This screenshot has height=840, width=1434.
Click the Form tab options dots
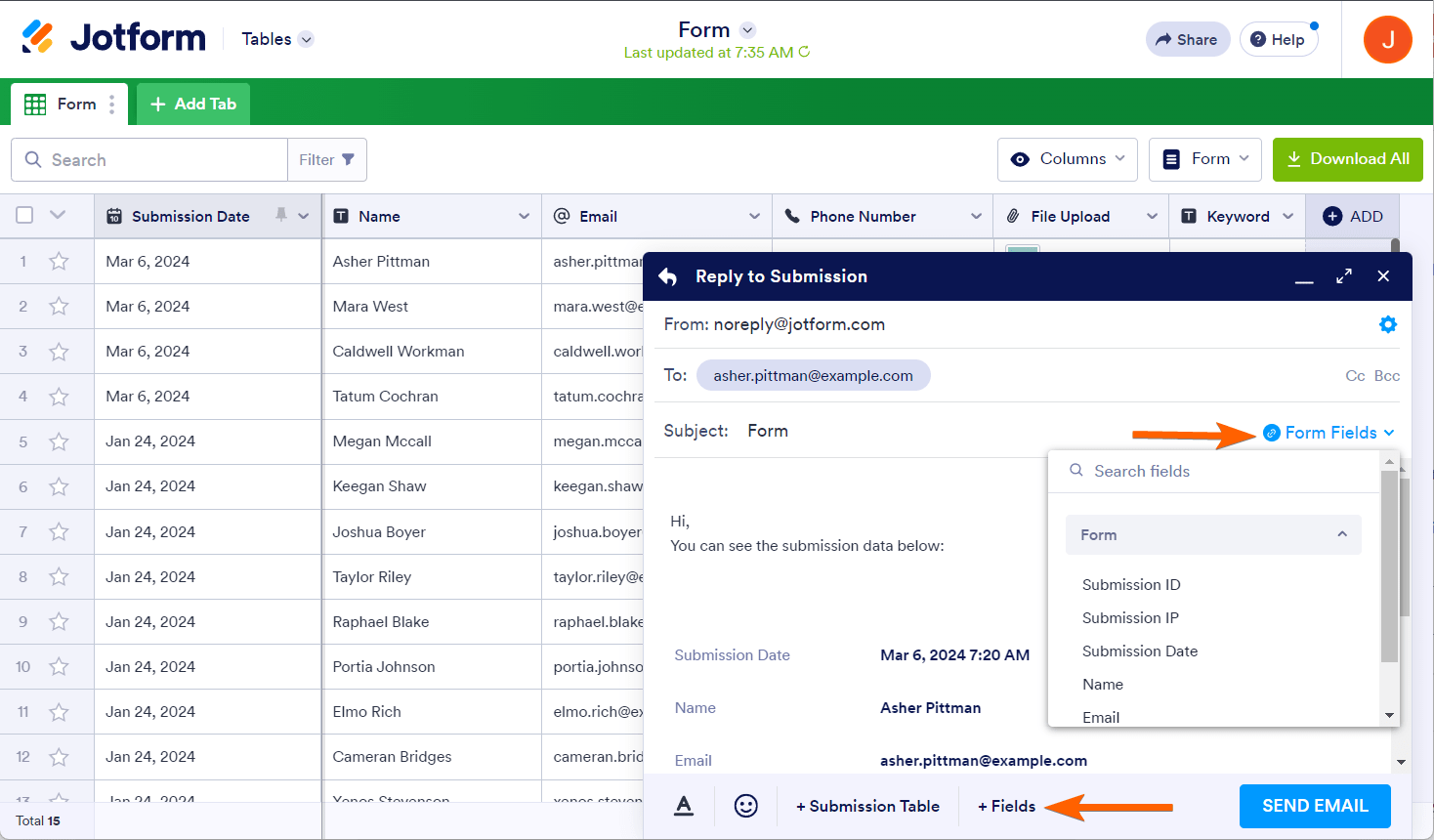pos(112,104)
